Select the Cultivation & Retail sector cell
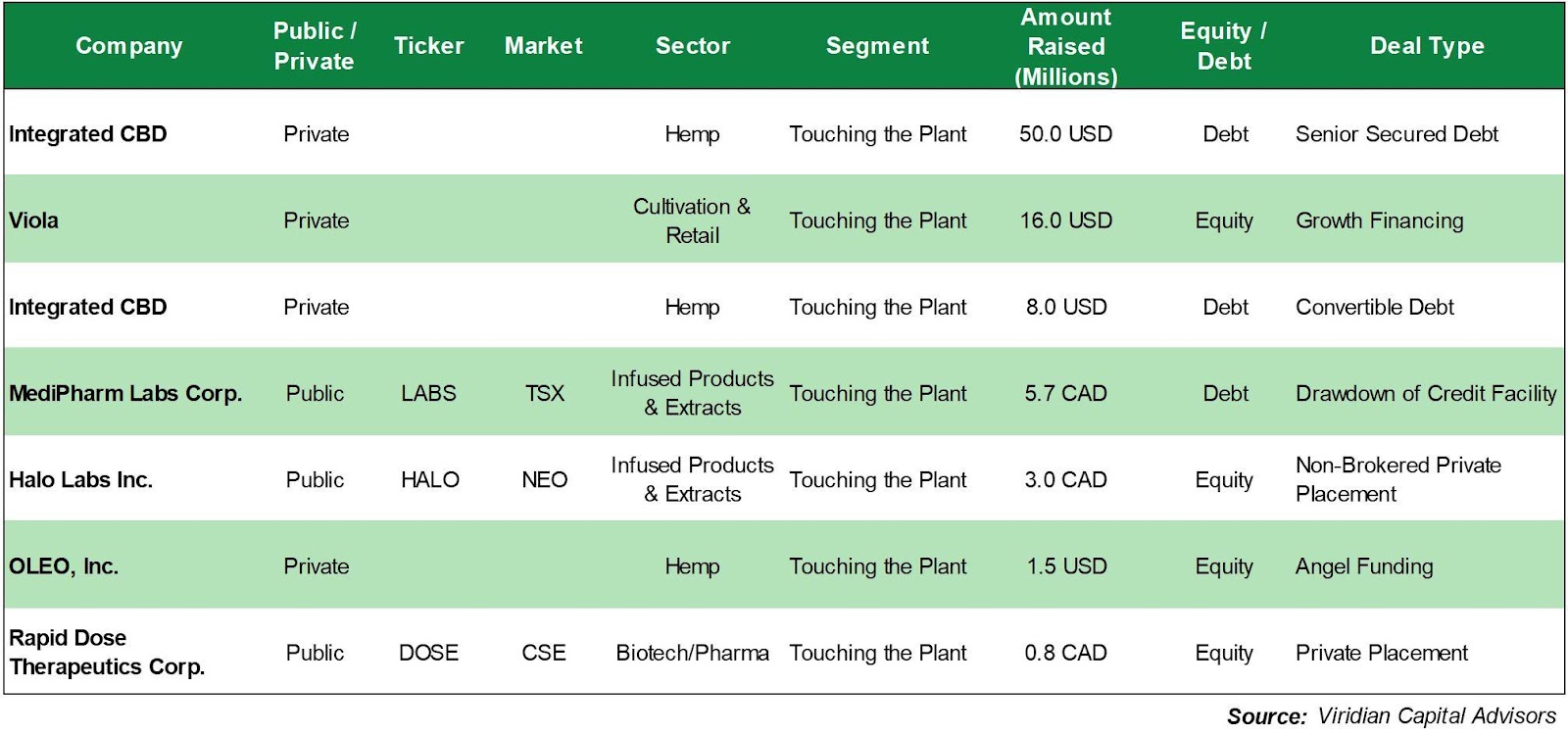This screenshot has height=736, width=1568. [x=692, y=221]
